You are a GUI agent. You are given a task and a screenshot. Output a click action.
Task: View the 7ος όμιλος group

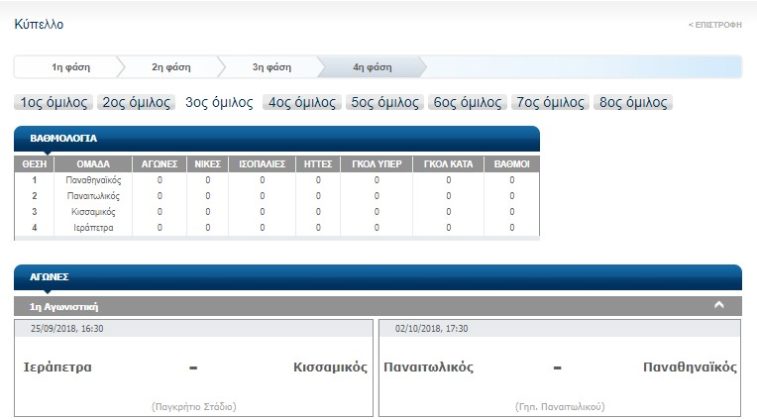coord(550,102)
